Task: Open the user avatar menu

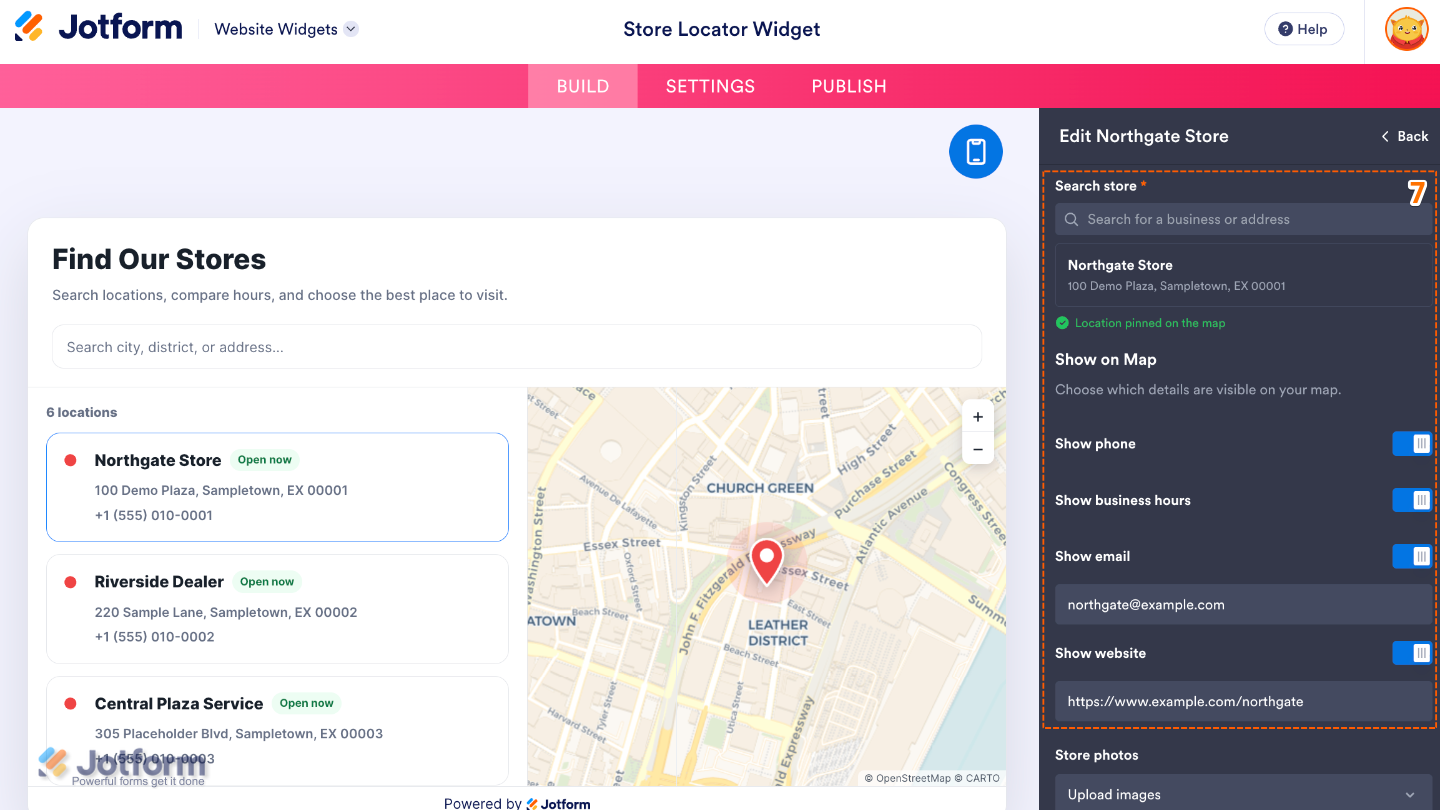Action: coord(1407,29)
